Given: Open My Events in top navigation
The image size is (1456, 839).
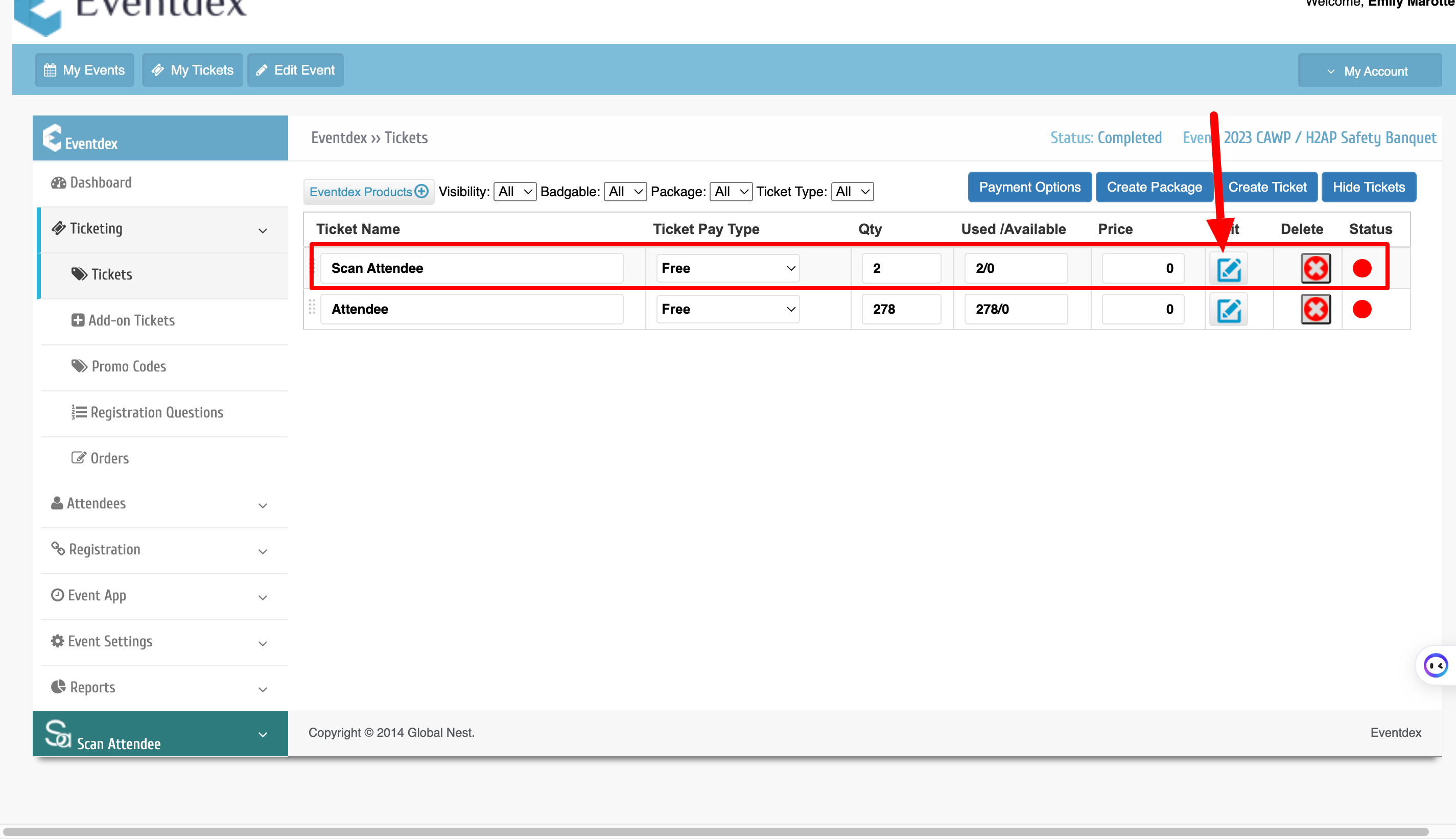Looking at the screenshot, I should (x=85, y=71).
